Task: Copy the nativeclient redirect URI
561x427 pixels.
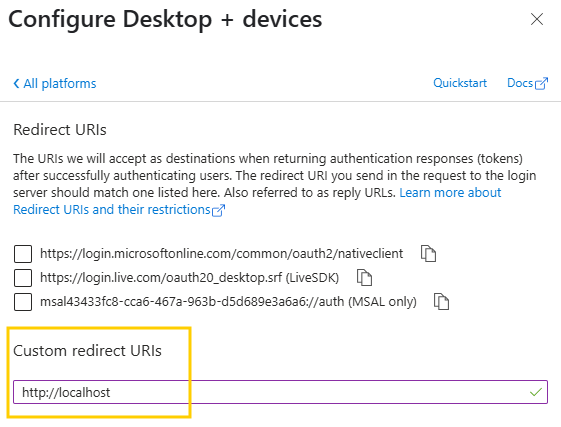Action: (x=428, y=254)
